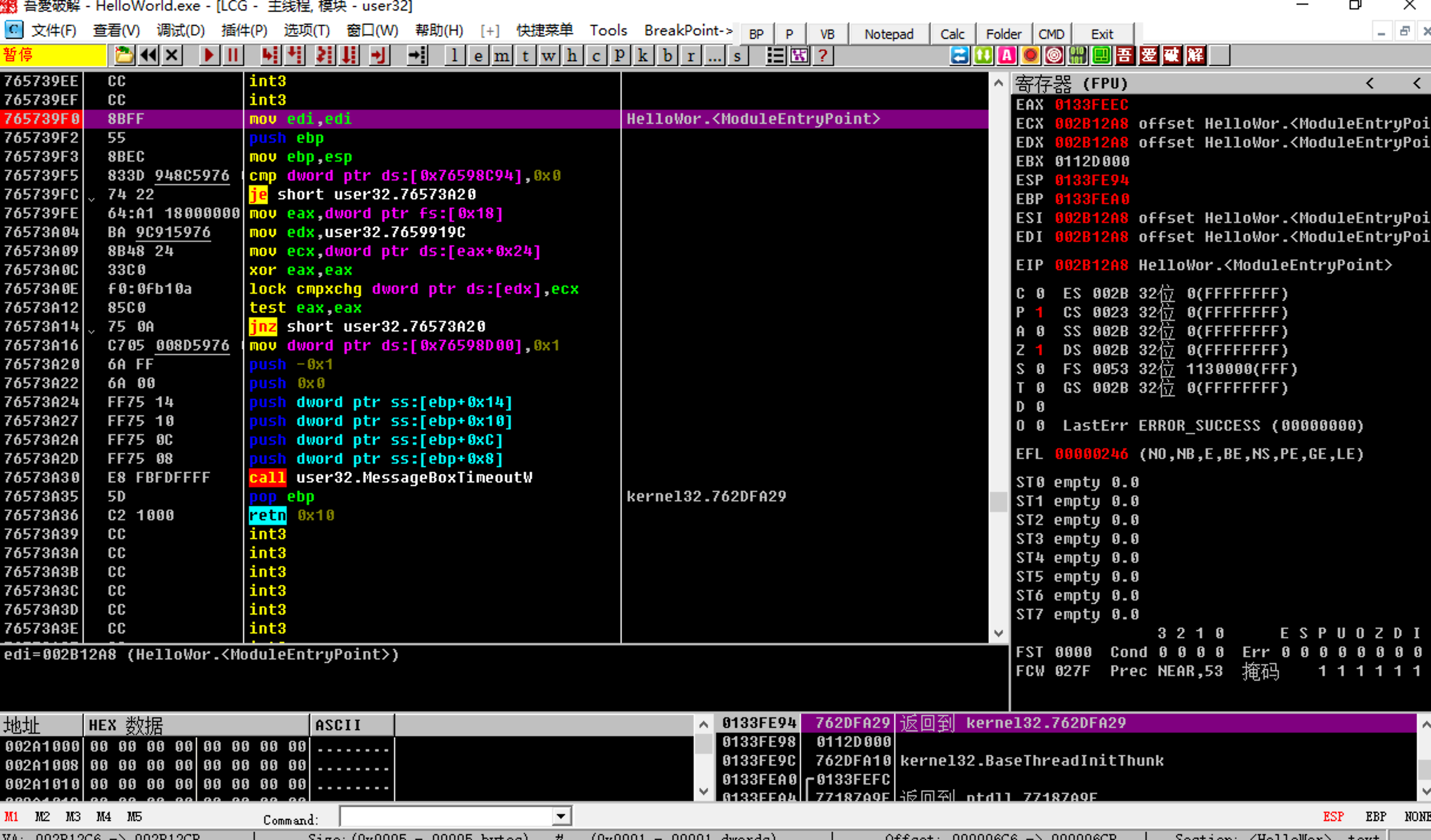Click the pink 'A' plugin icon
Viewport: 1431px width, 840px height.
(x=1007, y=55)
